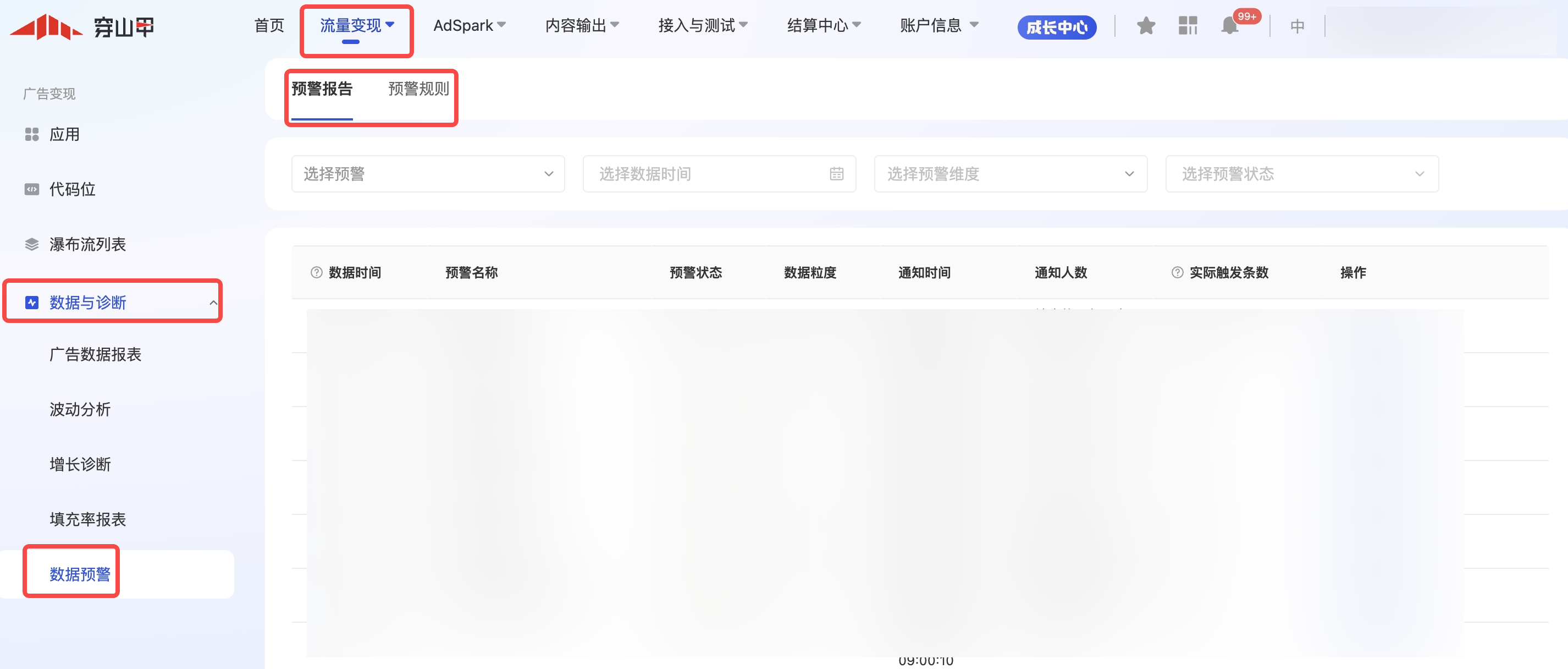Open the 选择预警状态 dropdown
Image resolution: width=1568 pixels, height=669 pixels.
pyautogui.click(x=1301, y=174)
